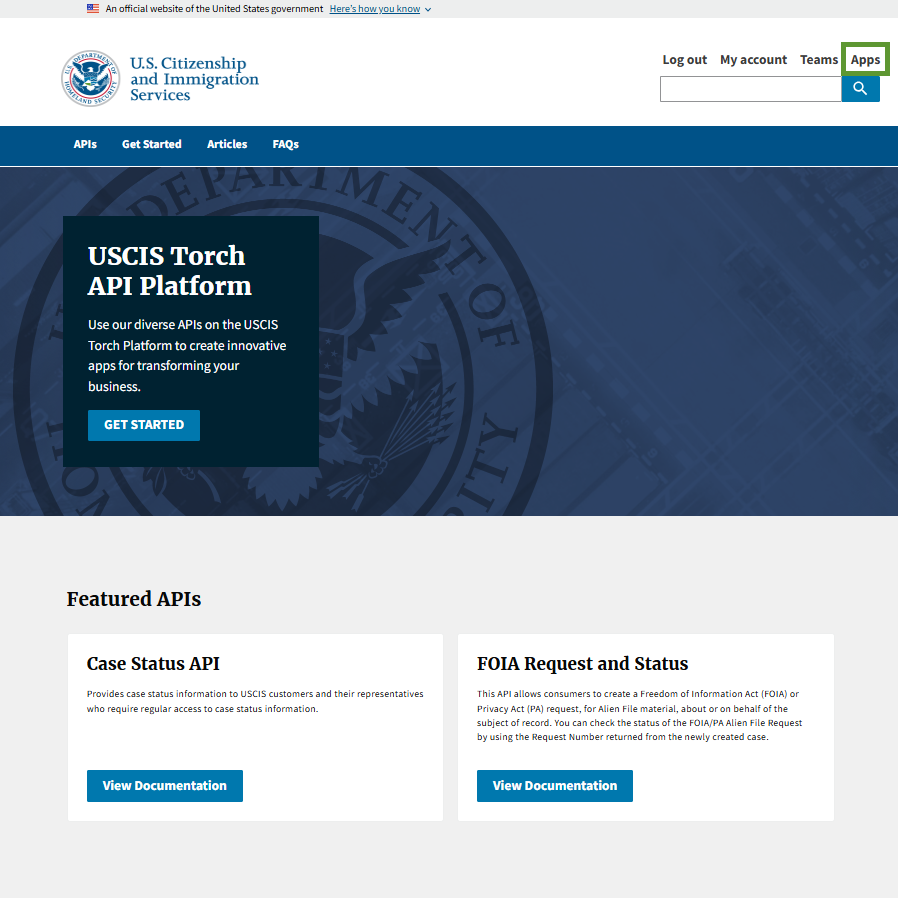Click the U.S. Citizenship and Immigration Services wordmark
The width and height of the screenshot is (898, 898).
coord(194,78)
